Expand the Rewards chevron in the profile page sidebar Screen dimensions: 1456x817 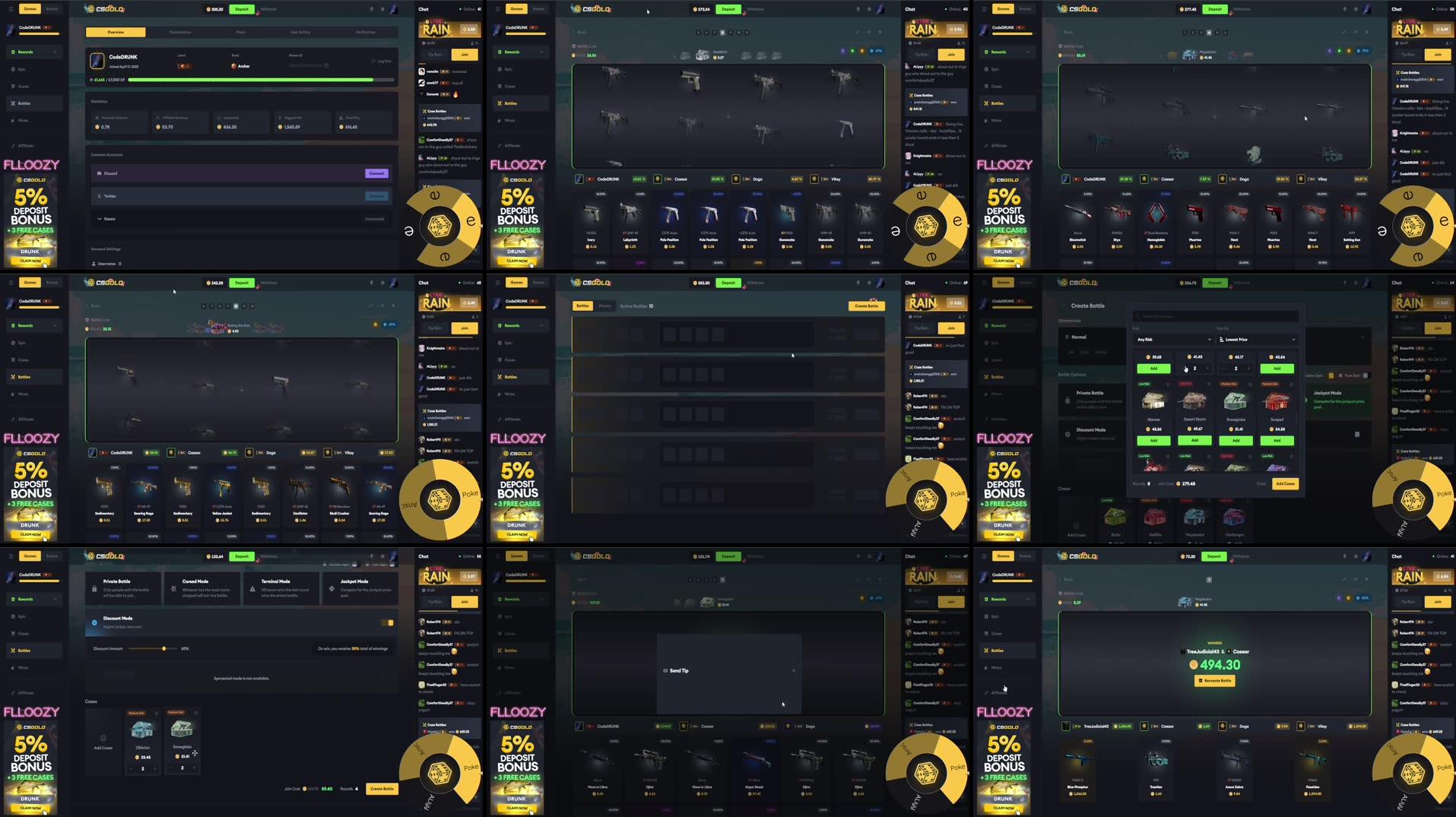pyautogui.click(x=55, y=52)
